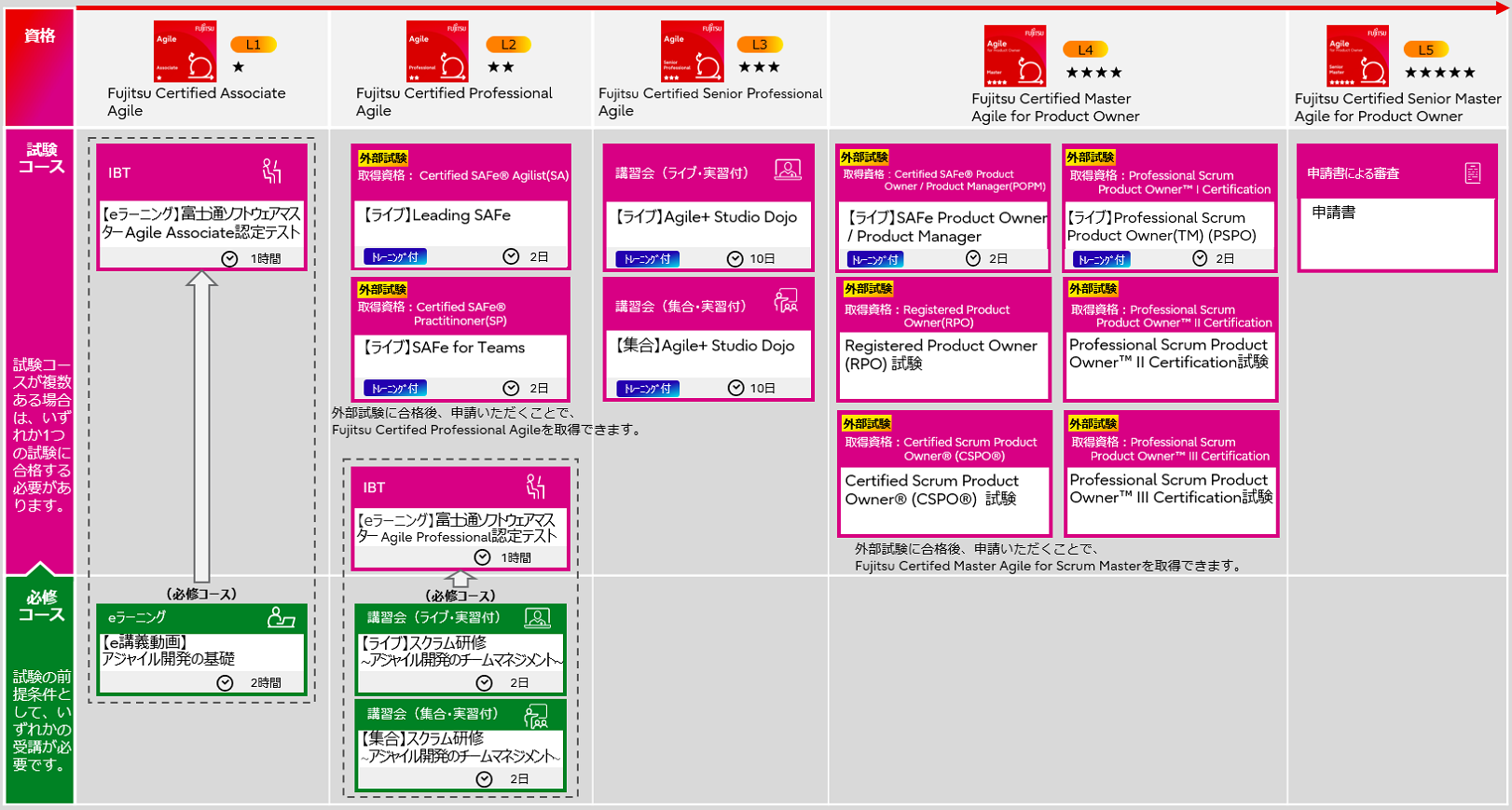Select the orange L5 level label
The width and height of the screenshot is (1512, 810).
click(1426, 50)
